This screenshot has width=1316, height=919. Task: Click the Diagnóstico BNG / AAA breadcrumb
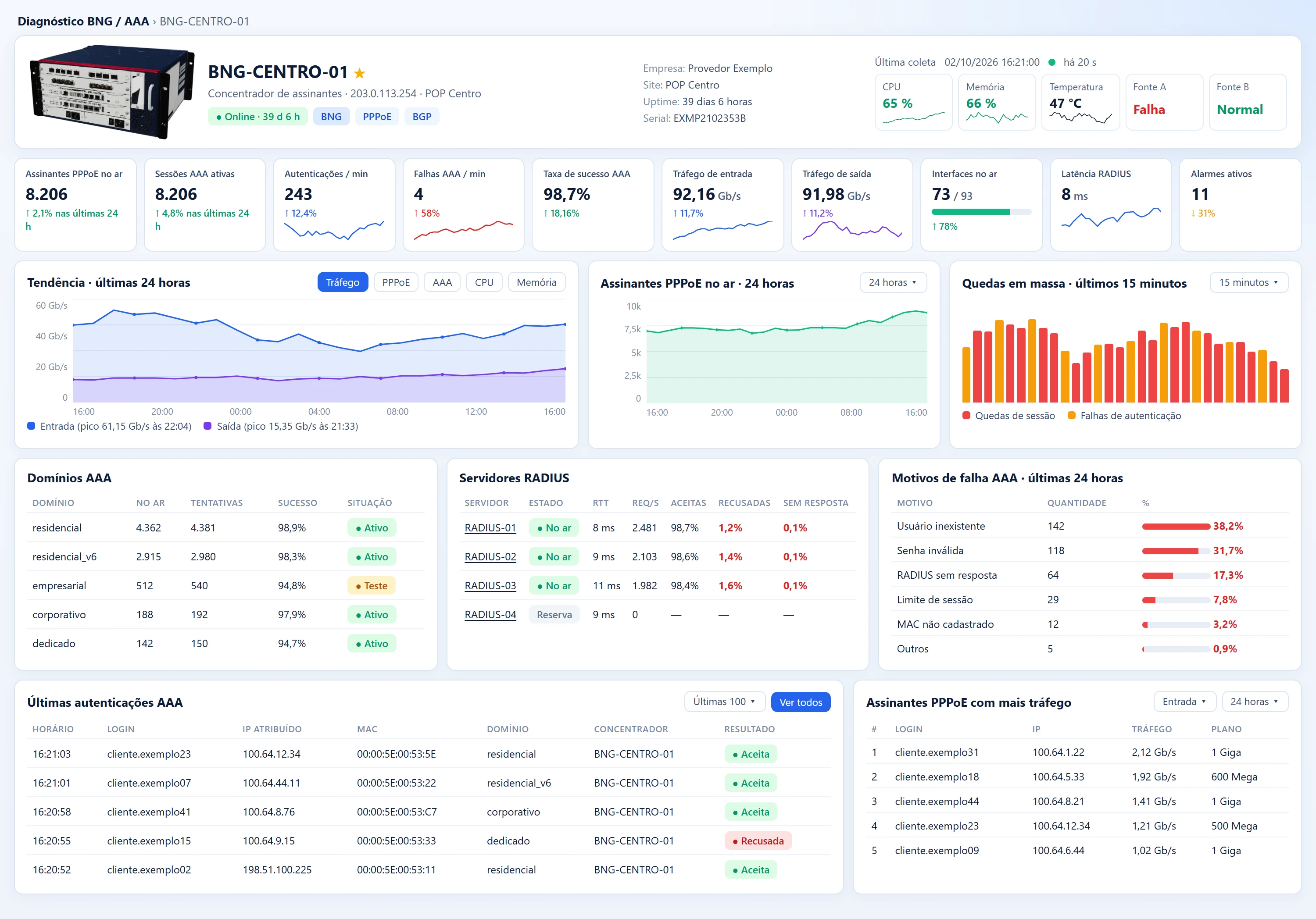(x=83, y=21)
